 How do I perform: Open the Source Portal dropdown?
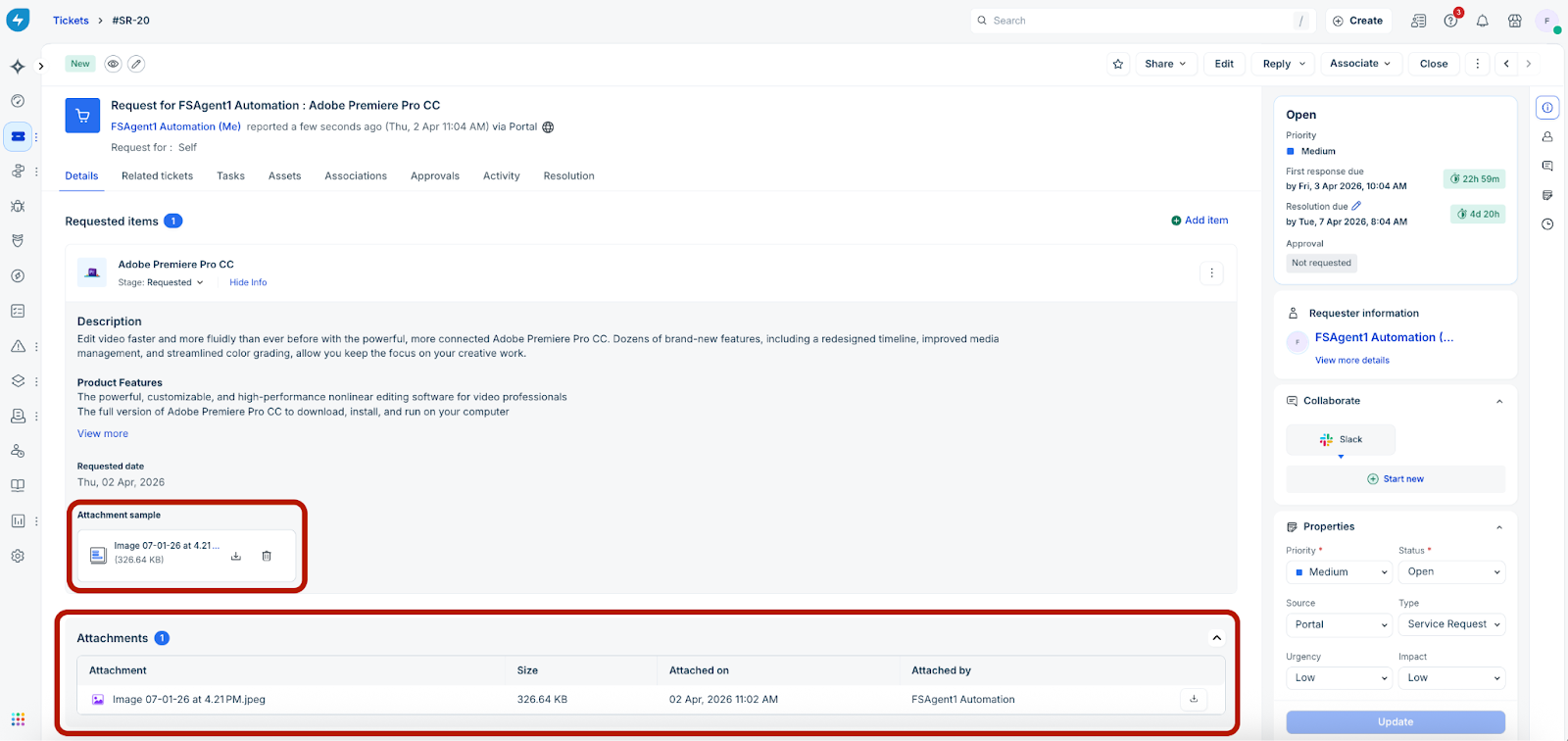point(1339,624)
